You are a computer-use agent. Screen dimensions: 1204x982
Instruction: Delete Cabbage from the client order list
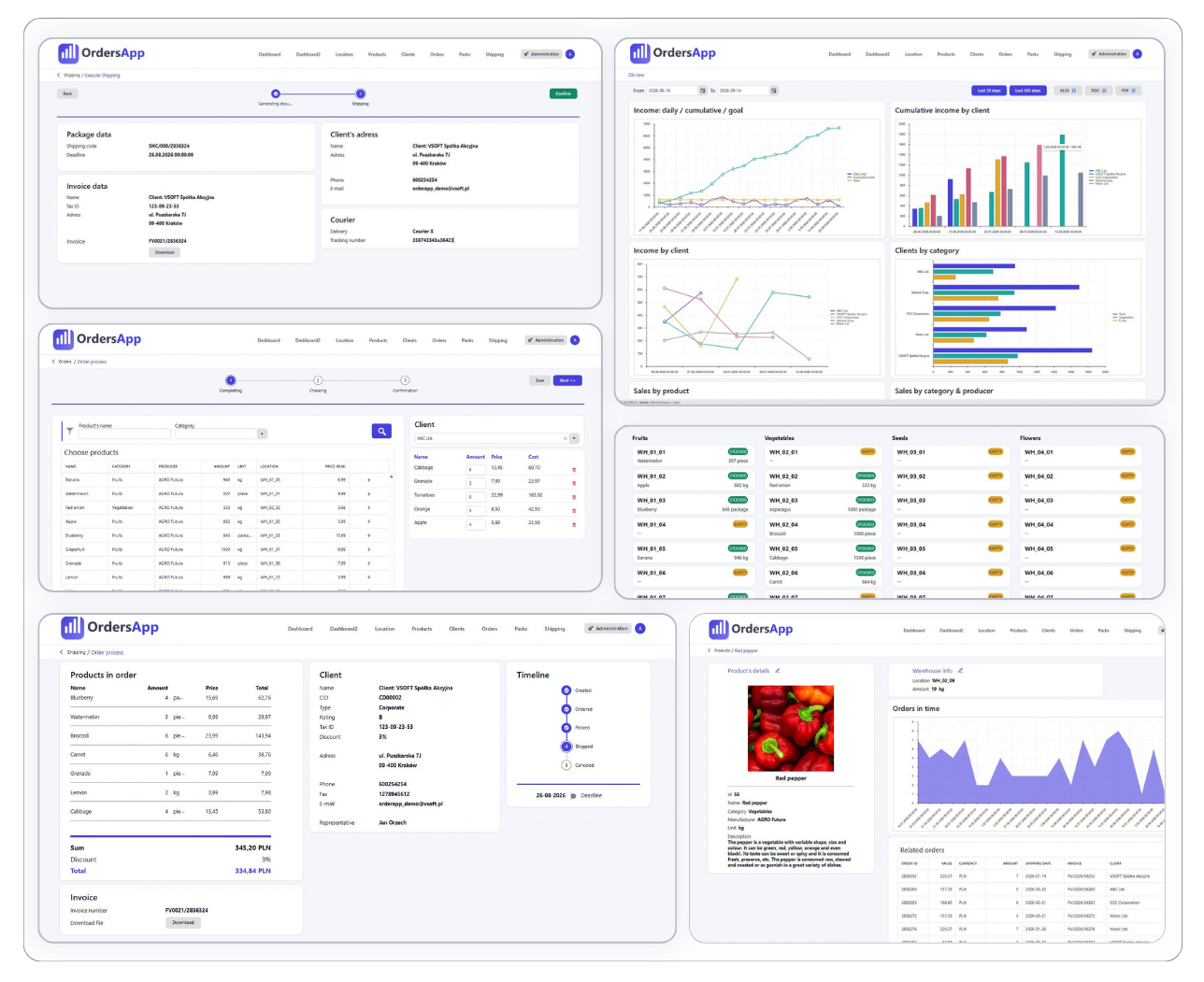click(574, 469)
